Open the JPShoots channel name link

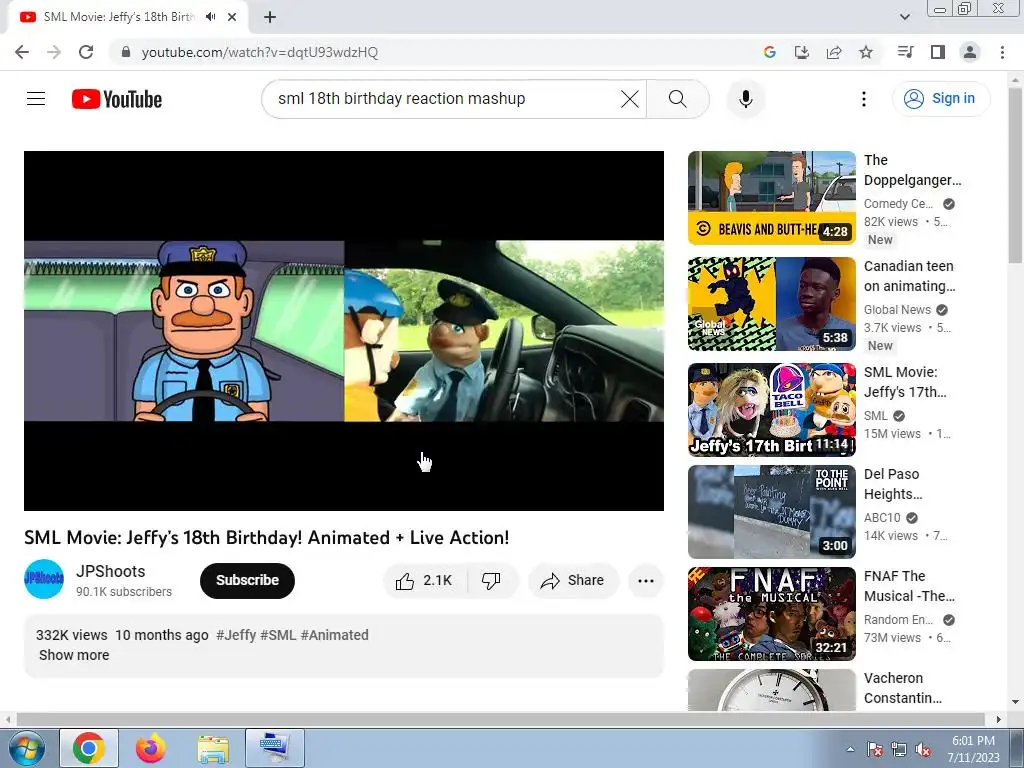click(x=110, y=571)
